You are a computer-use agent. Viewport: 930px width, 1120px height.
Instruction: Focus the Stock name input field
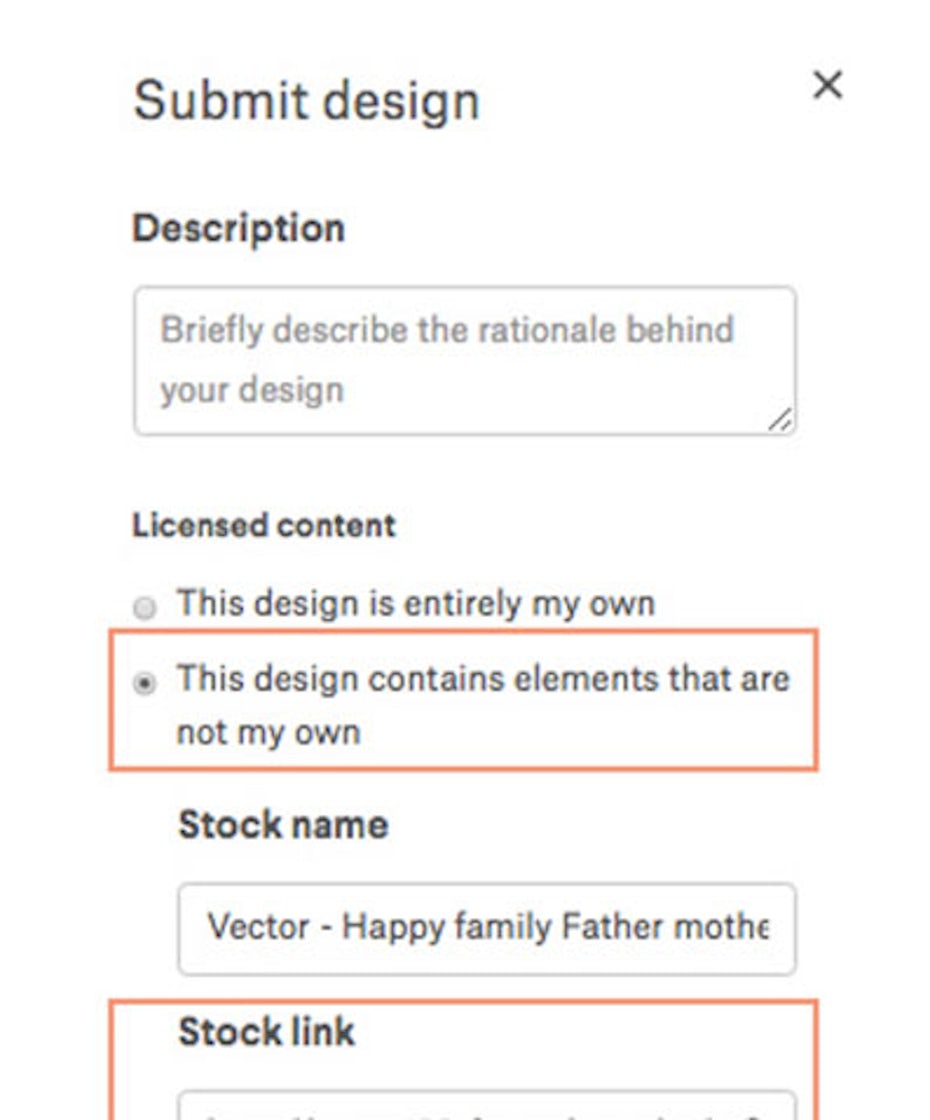487,929
